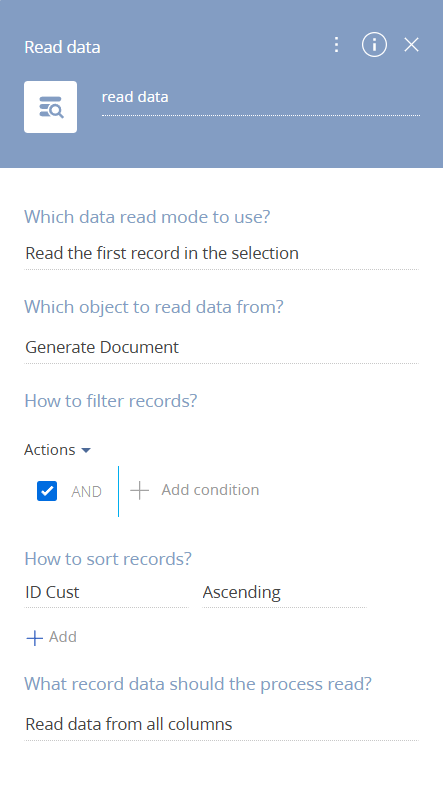Toggle the AND filter group checkbox
Viewport: 443px width, 792px height.
click(x=47, y=491)
